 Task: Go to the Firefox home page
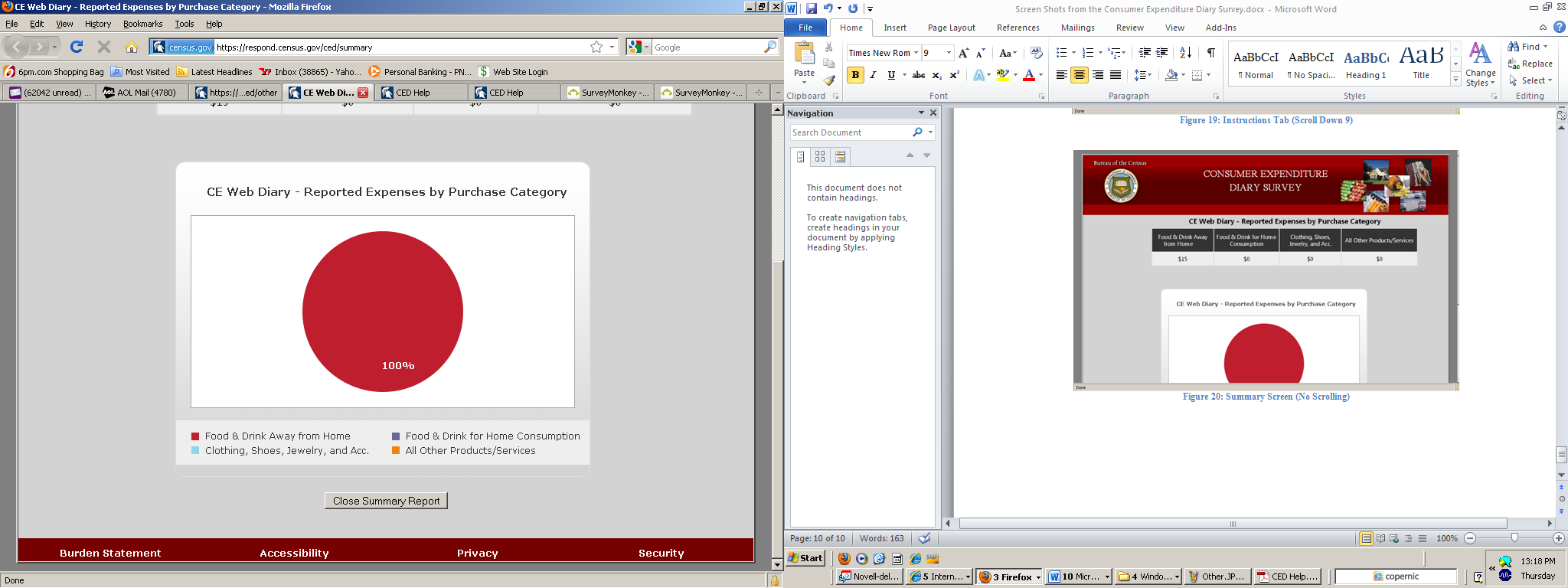132,47
